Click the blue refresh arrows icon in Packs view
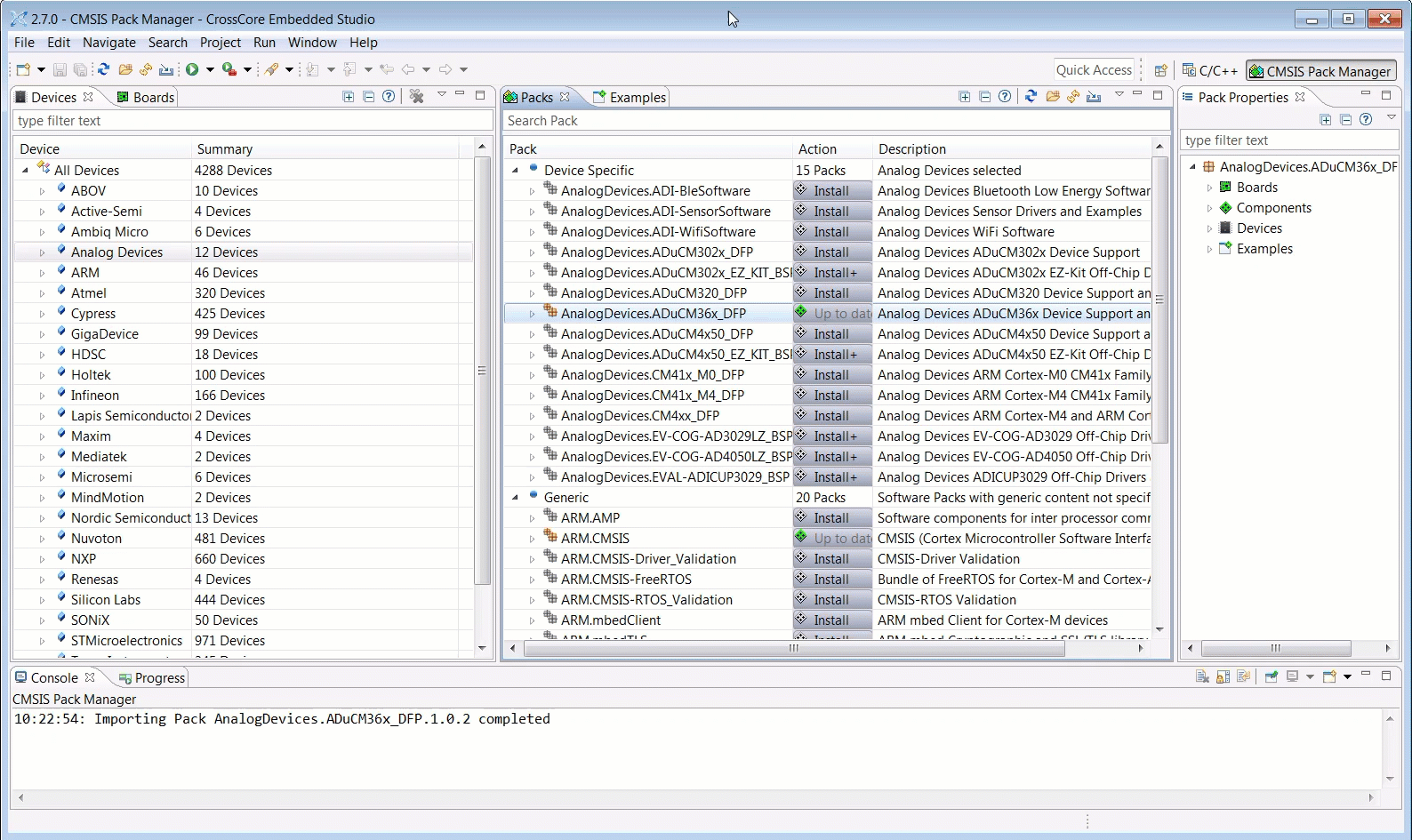This screenshot has height=840, width=1412. pyautogui.click(x=1031, y=96)
